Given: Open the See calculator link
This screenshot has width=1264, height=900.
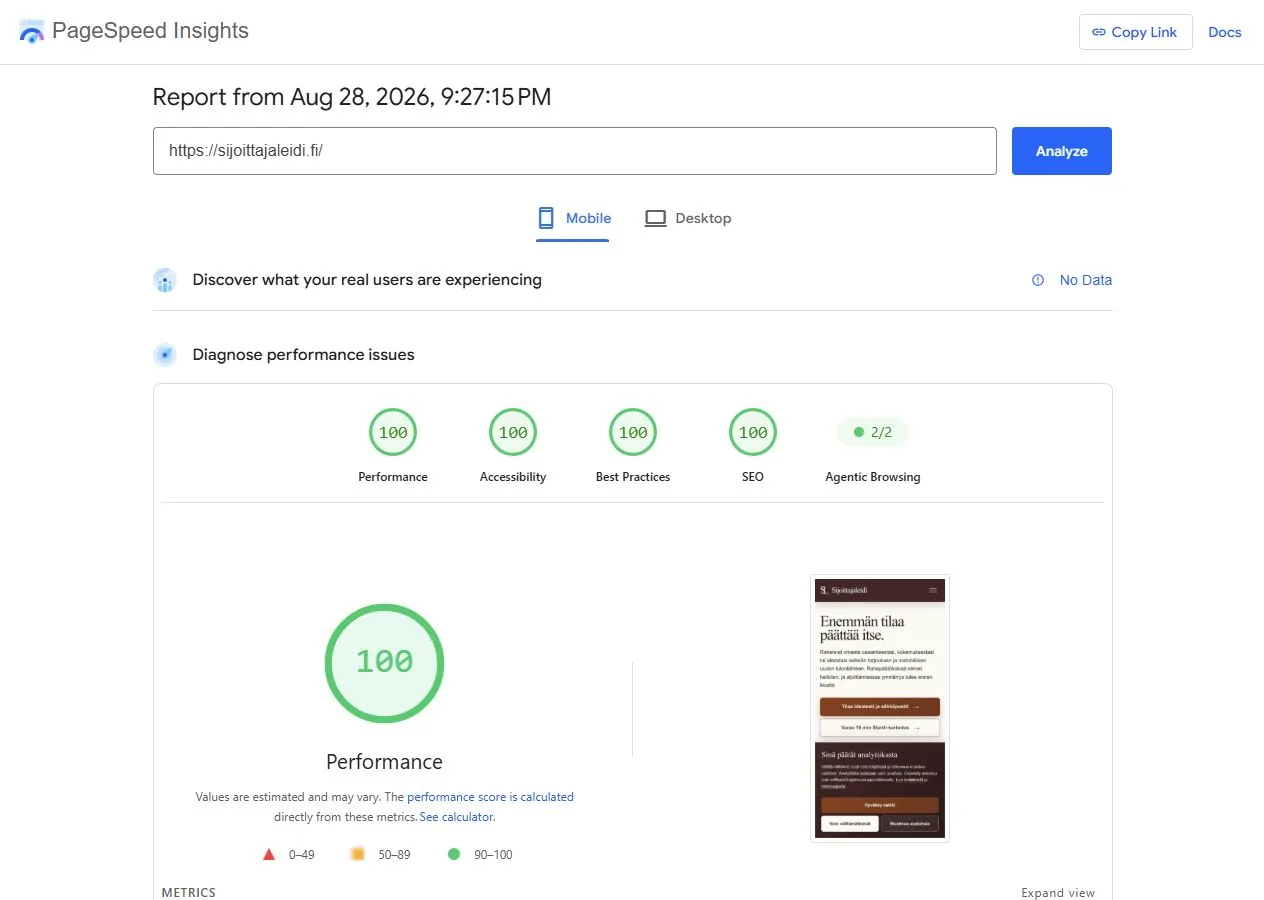Looking at the screenshot, I should 456,817.
